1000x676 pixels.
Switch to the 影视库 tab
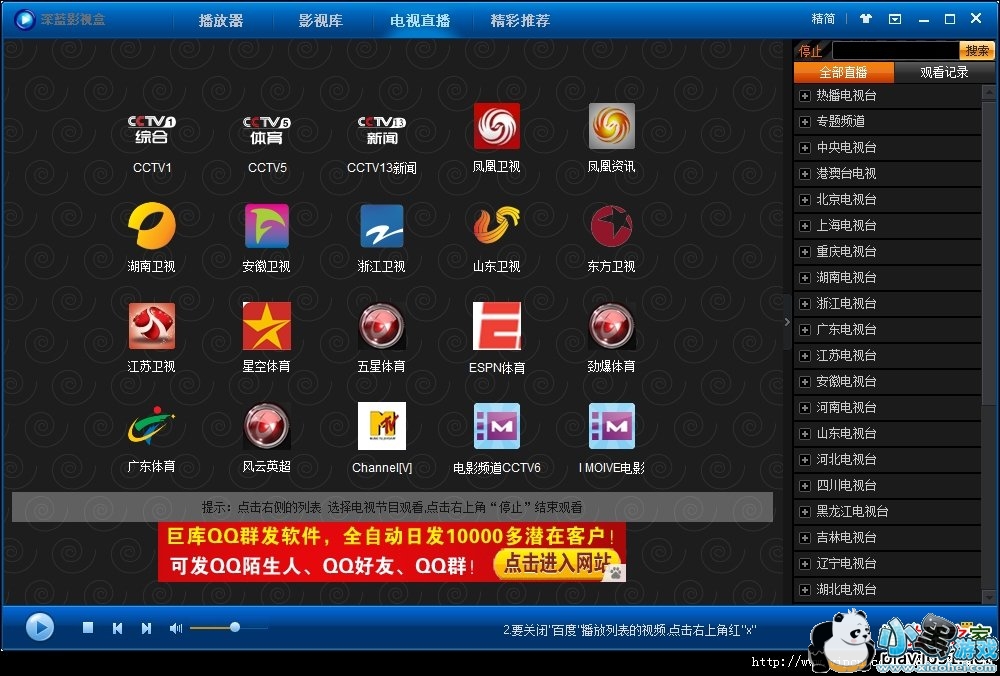[321, 20]
